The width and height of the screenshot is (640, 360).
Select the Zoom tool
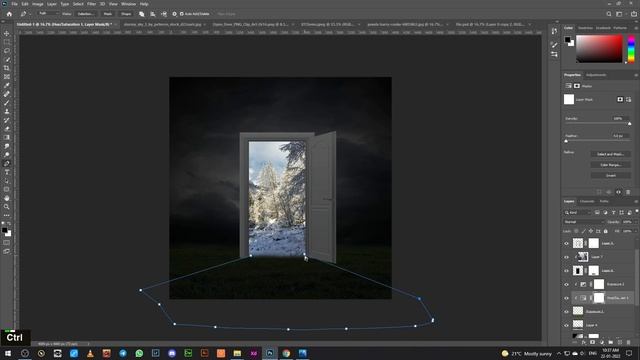(x=7, y=207)
